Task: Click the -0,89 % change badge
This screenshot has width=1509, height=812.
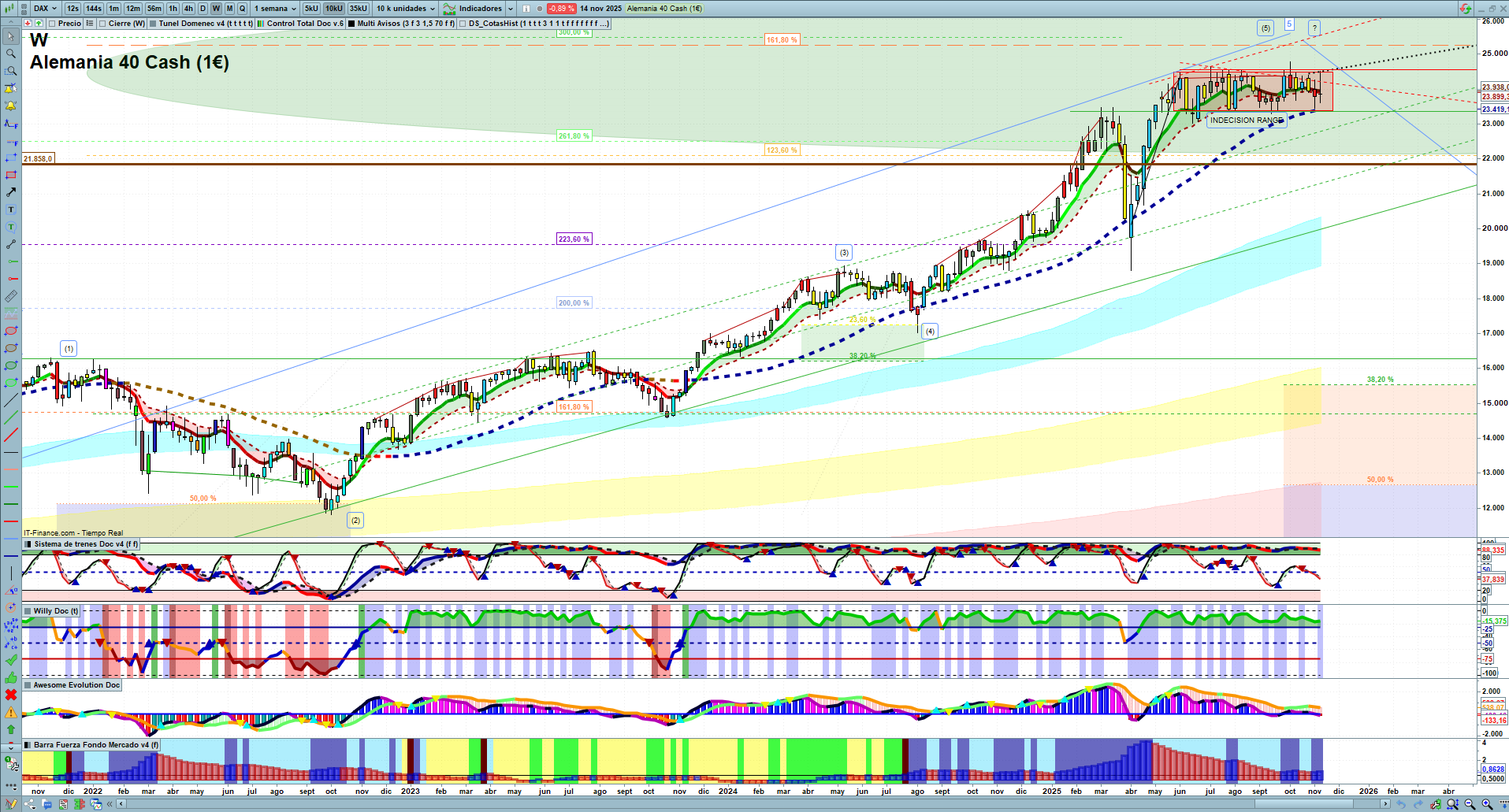Action: click(561, 9)
